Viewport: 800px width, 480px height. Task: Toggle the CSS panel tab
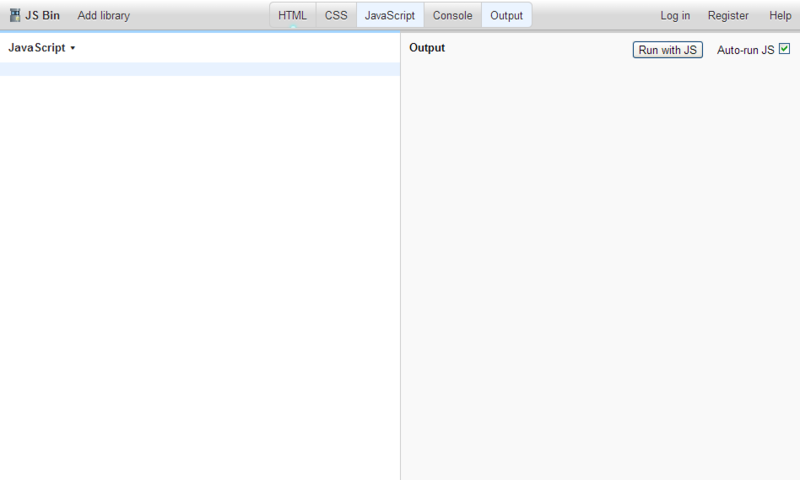[x=336, y=15]
